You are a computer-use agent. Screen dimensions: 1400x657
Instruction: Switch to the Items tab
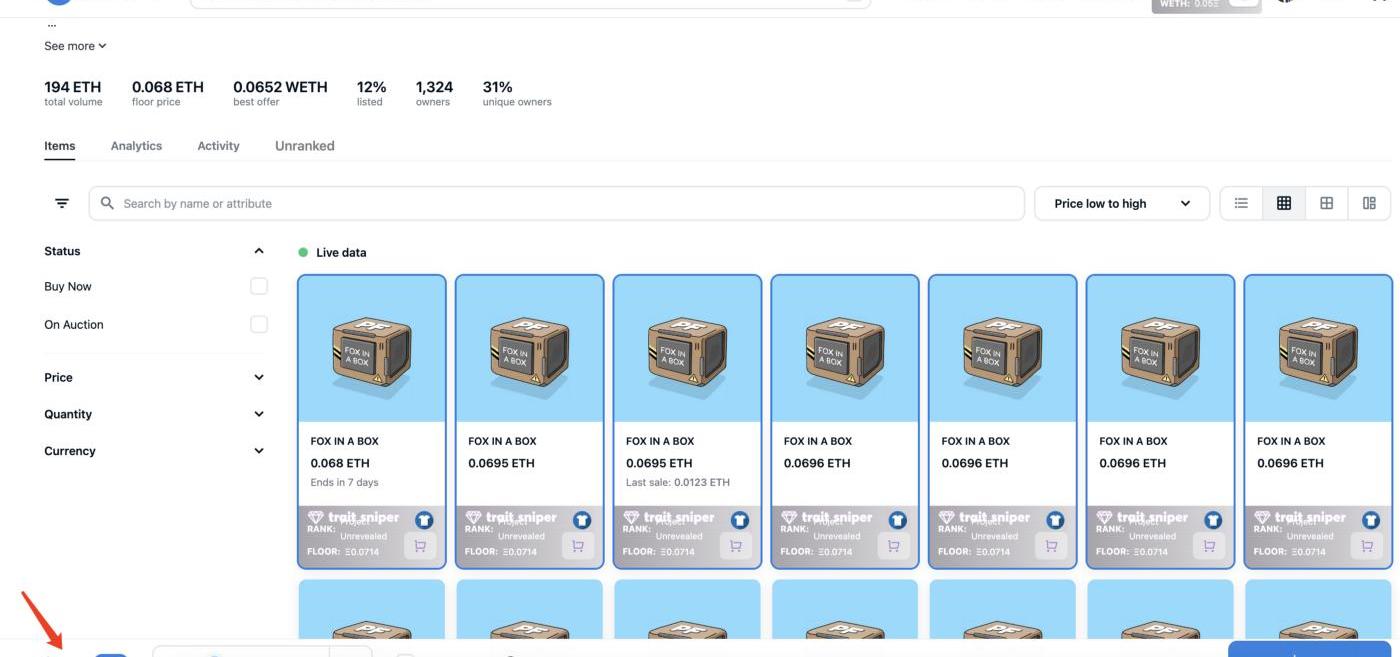(x=60, y=146)
